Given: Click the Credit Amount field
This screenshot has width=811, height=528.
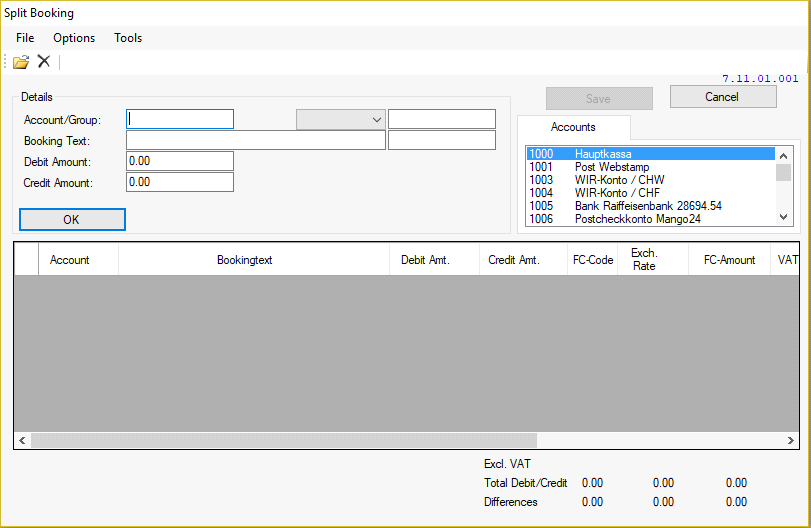Looking at the screenshot, I should pos(180,182).
